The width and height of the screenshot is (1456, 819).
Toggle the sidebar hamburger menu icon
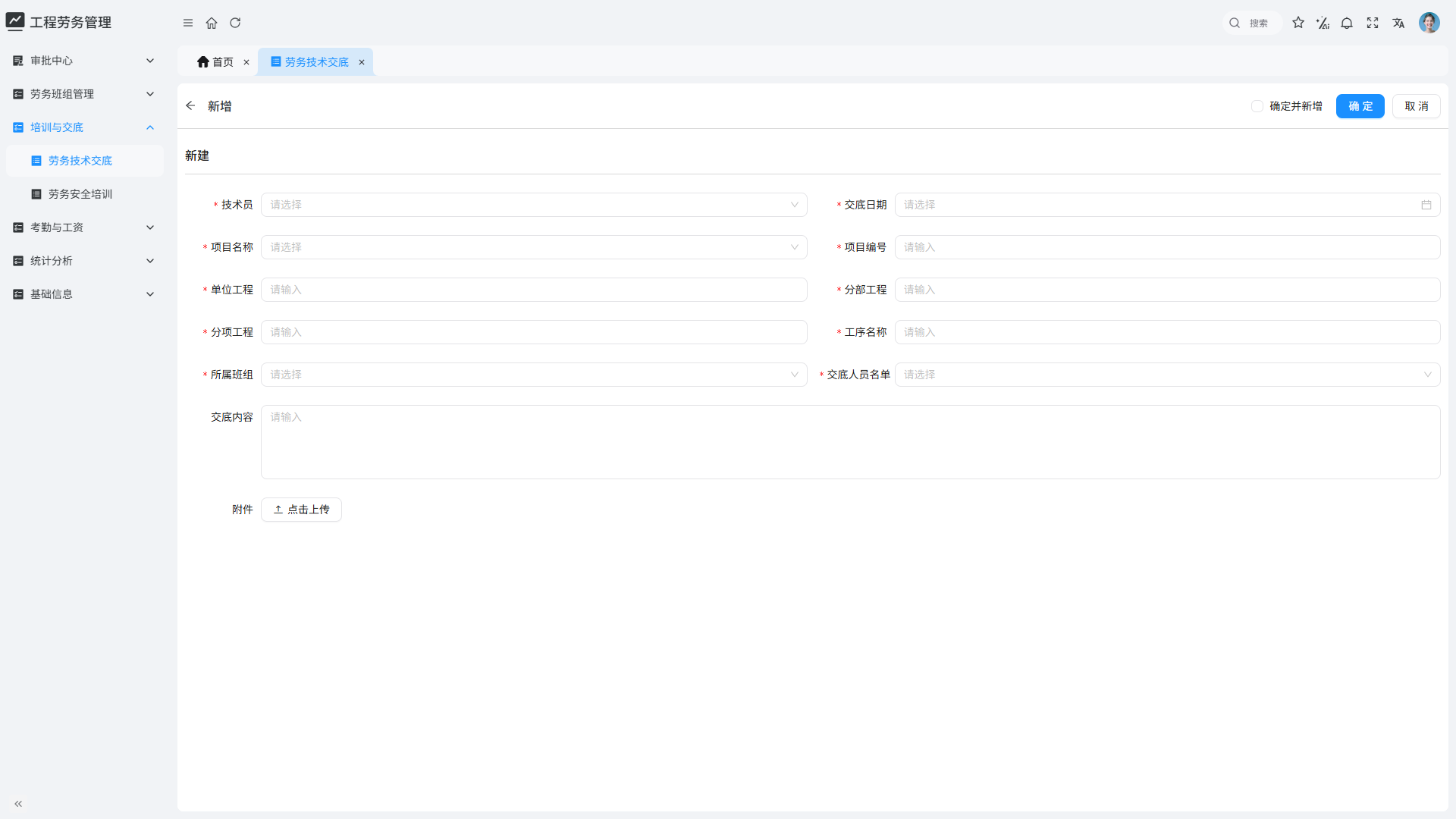[188, 23]
